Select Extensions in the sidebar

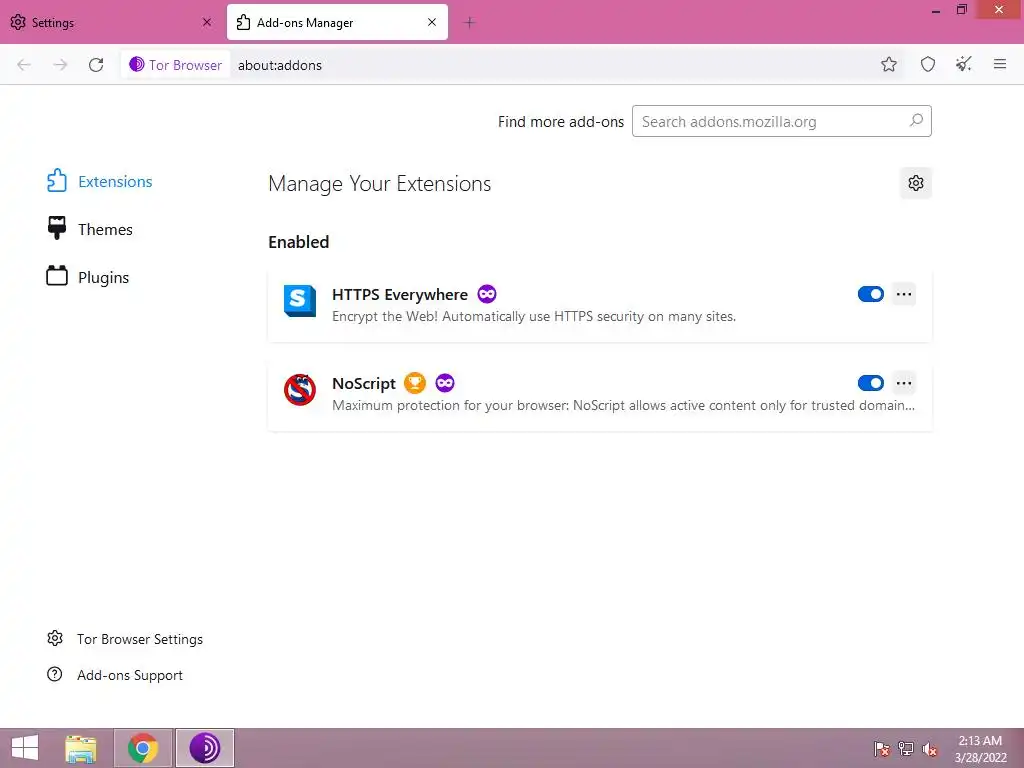tap(99, 181)
